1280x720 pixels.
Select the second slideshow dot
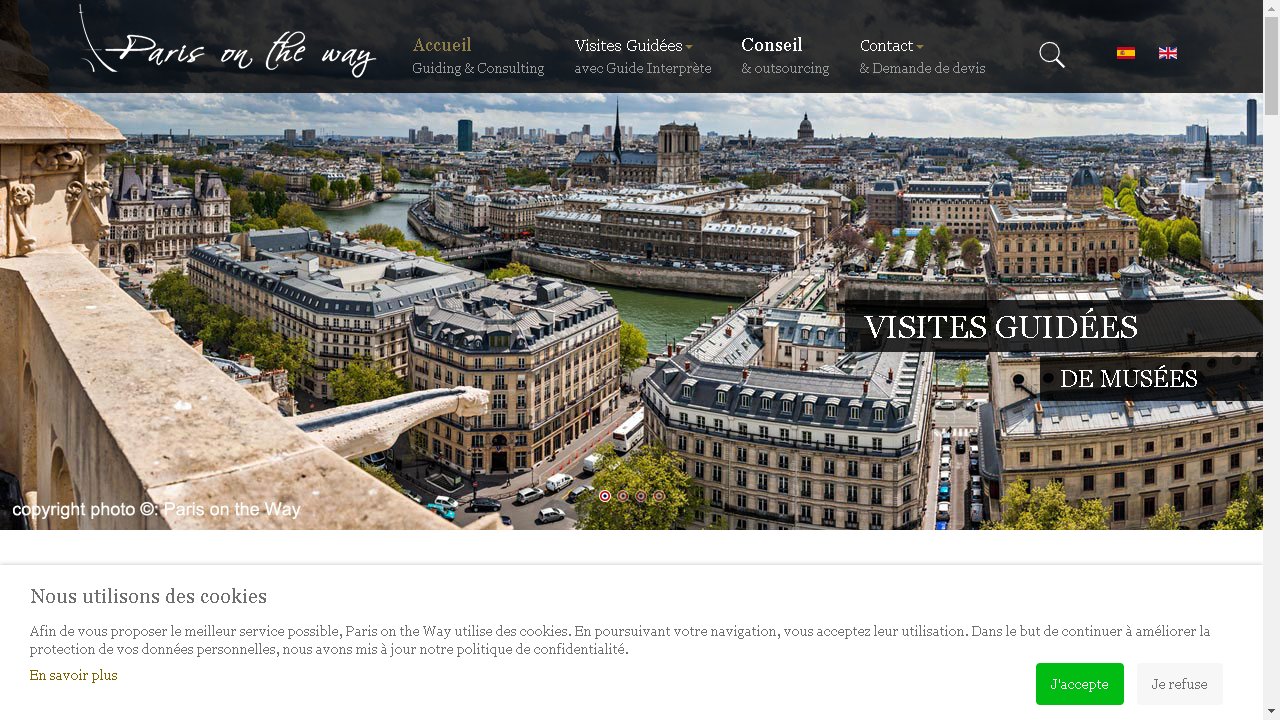point(623,496)
